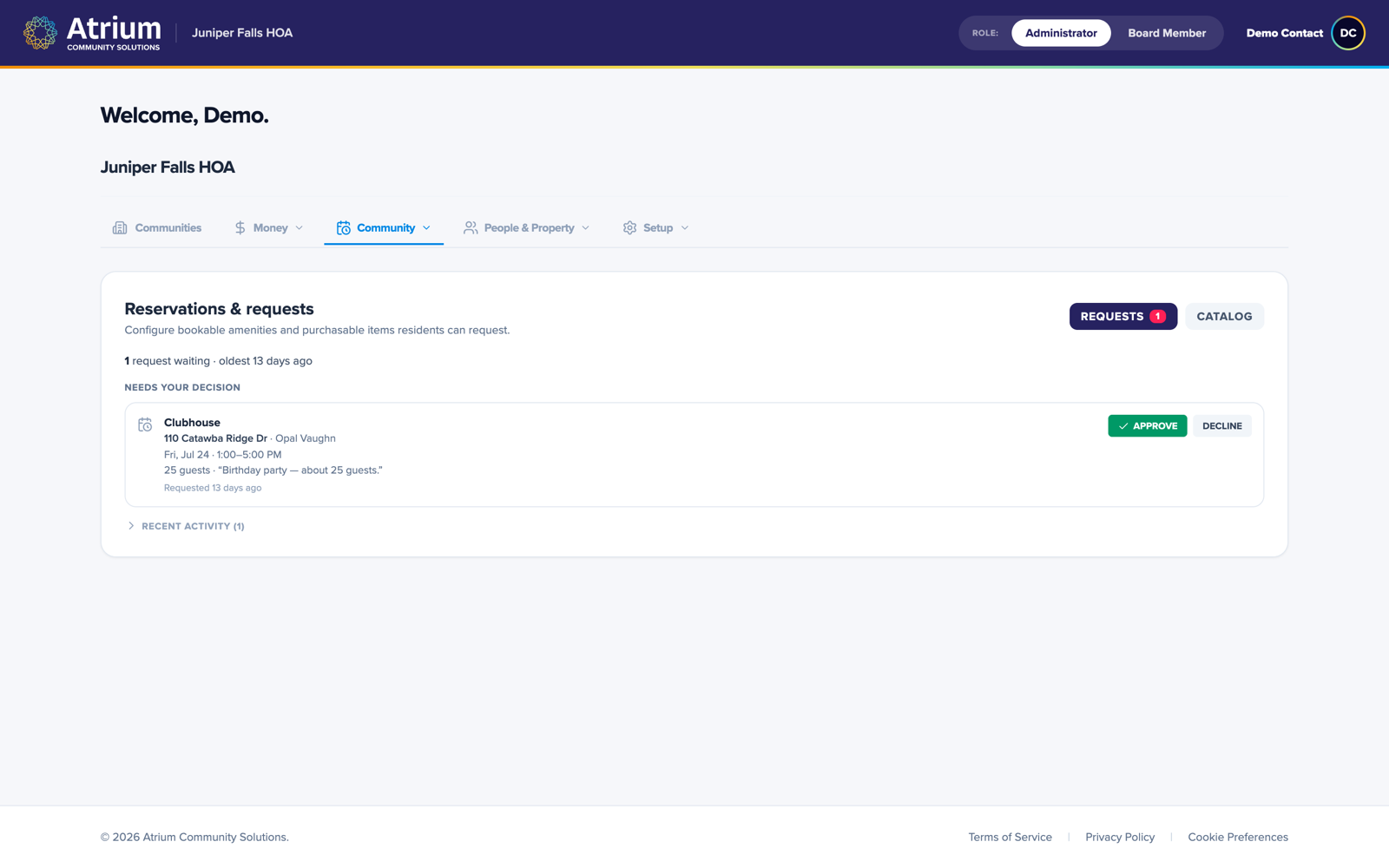Click the Fri, Jul 24 time text
Image resolution: width=1389 pixels, height=868 pixels.
click(223, 455)
